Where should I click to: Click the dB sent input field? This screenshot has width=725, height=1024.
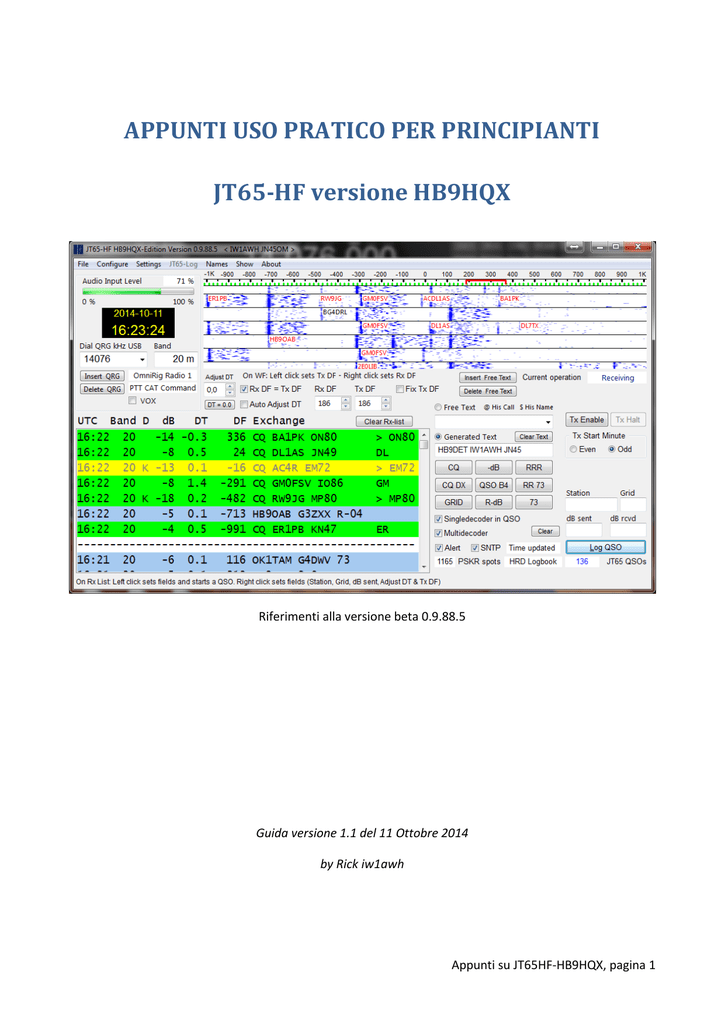click(x=583, y=530)
